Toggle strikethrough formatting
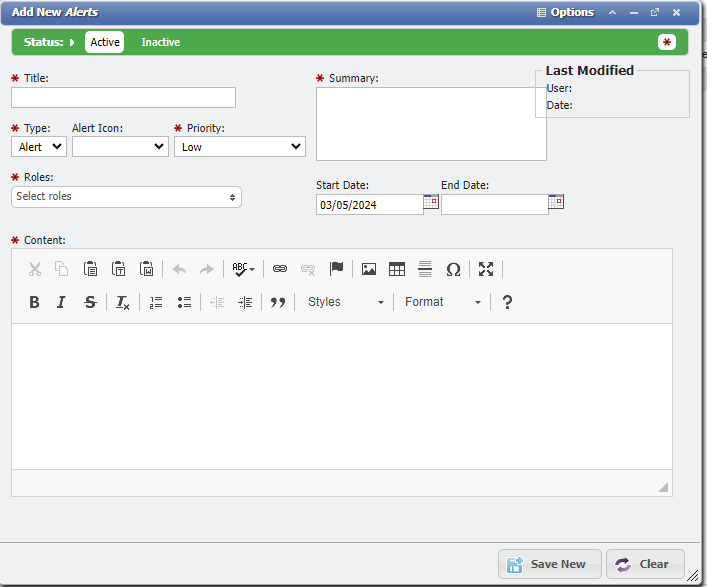The width and height of the screenshot is (707, 587). point(90,302)
